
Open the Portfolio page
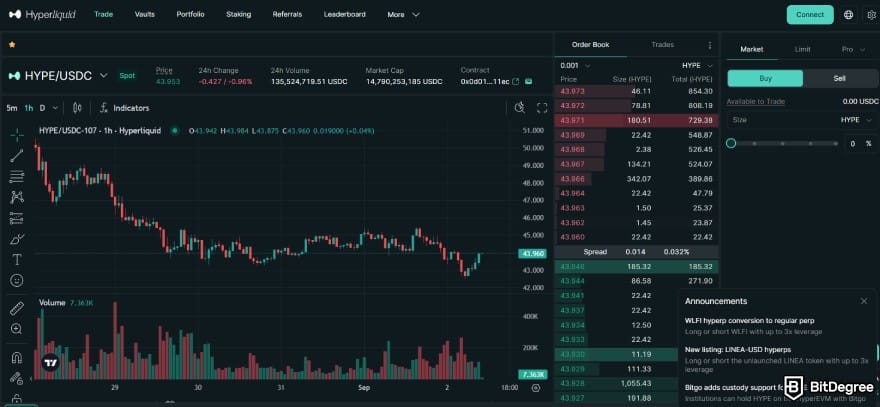190,15
